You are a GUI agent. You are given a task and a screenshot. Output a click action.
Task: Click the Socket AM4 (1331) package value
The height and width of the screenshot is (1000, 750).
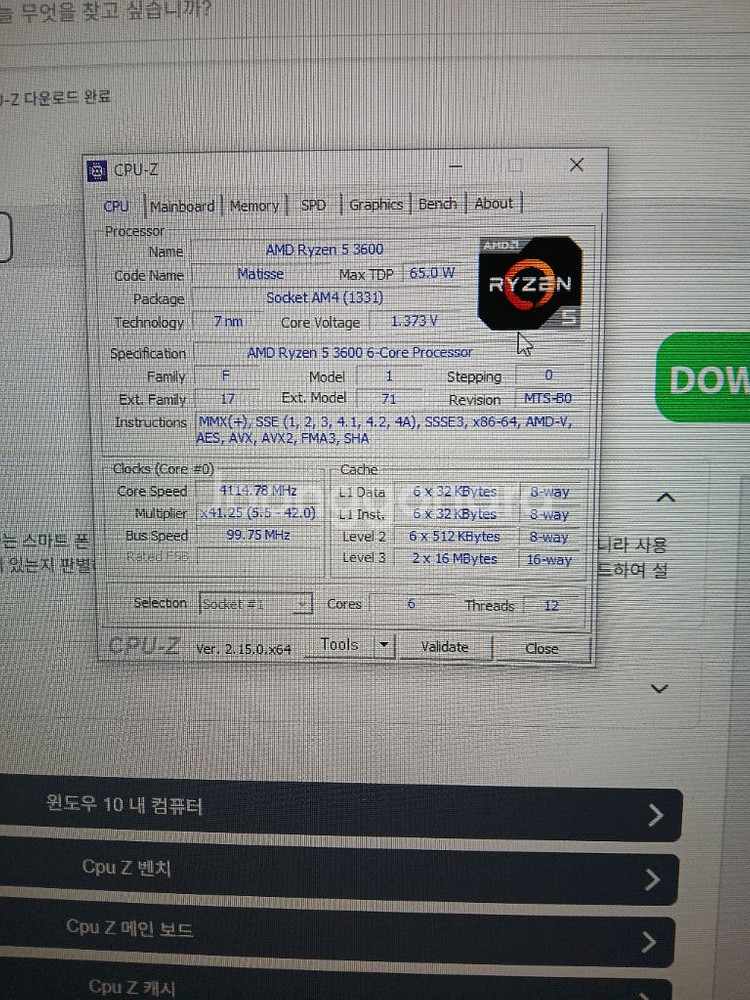[325, 298]
